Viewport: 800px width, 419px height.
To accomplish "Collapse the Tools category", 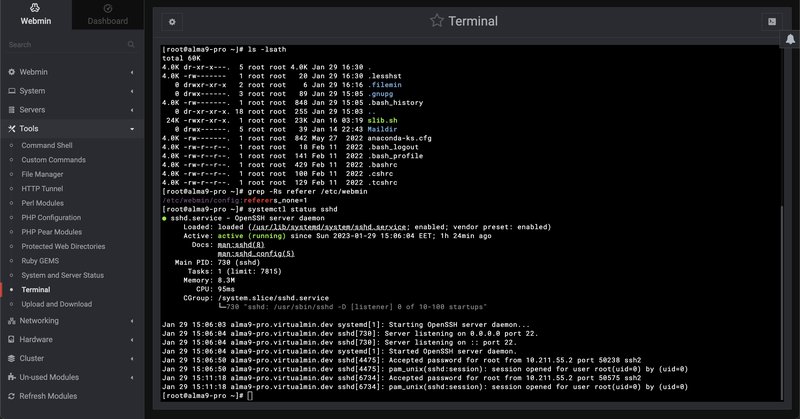I will pyautogui.click(x=70, y=129).
